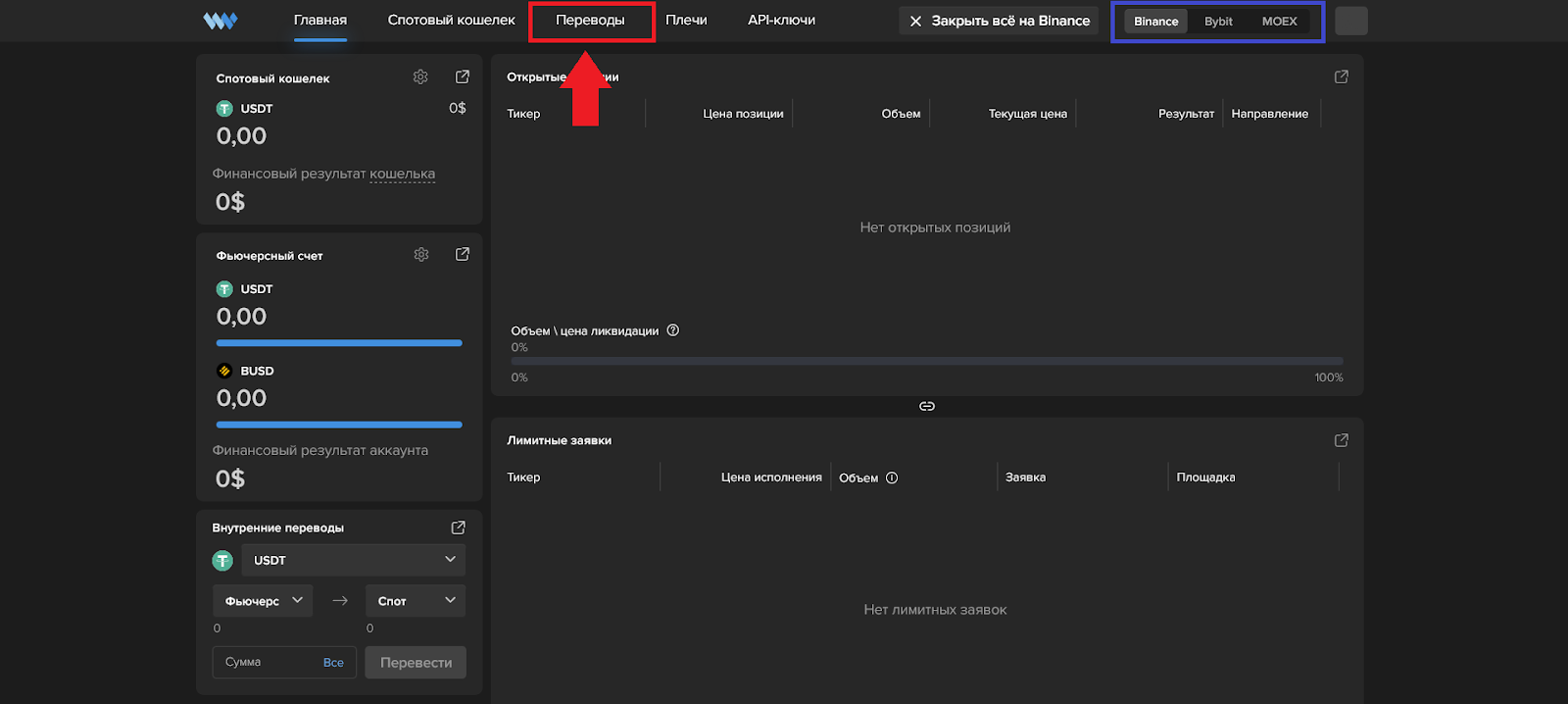Click the Перевести transfer button
The image size is (1568, 704).
point(416,663)
